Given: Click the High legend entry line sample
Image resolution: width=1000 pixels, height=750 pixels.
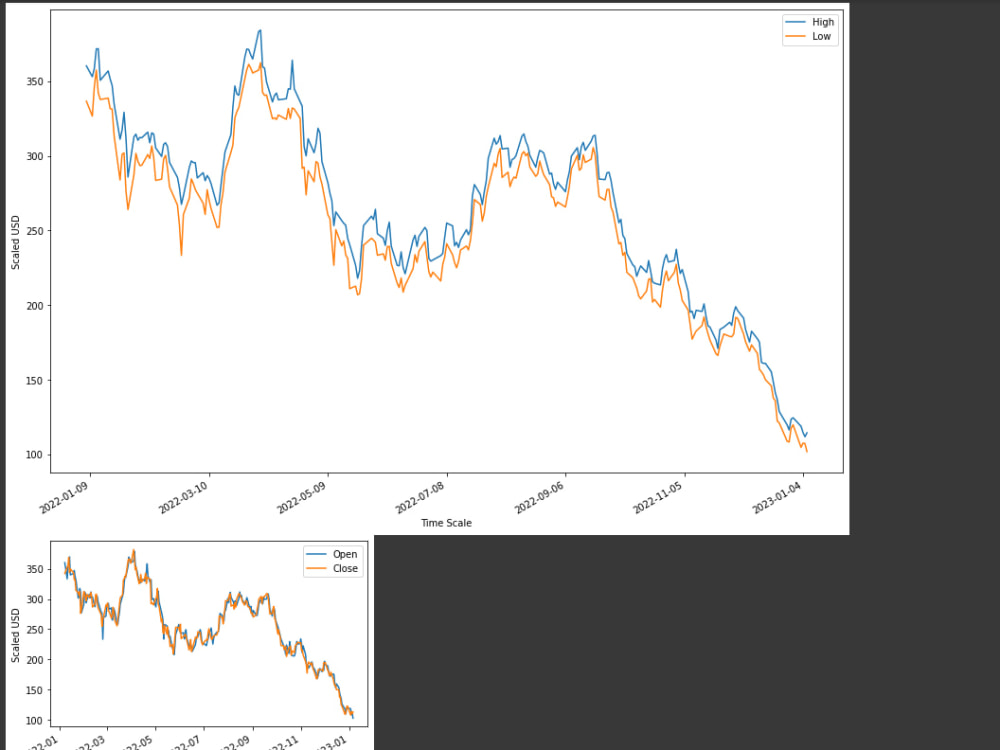Looking at the screenshot, I should [795, 21].
